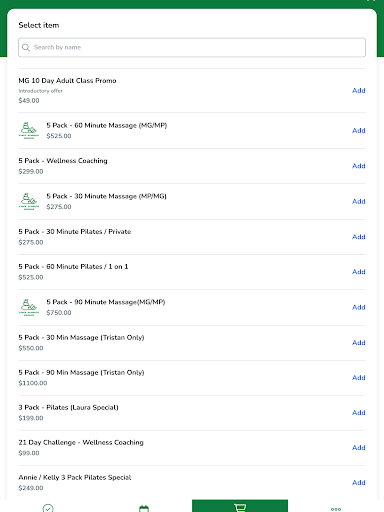Open the shopping cart tab
This screenshot has height=512, width=384.
click(x=240, y=507)
